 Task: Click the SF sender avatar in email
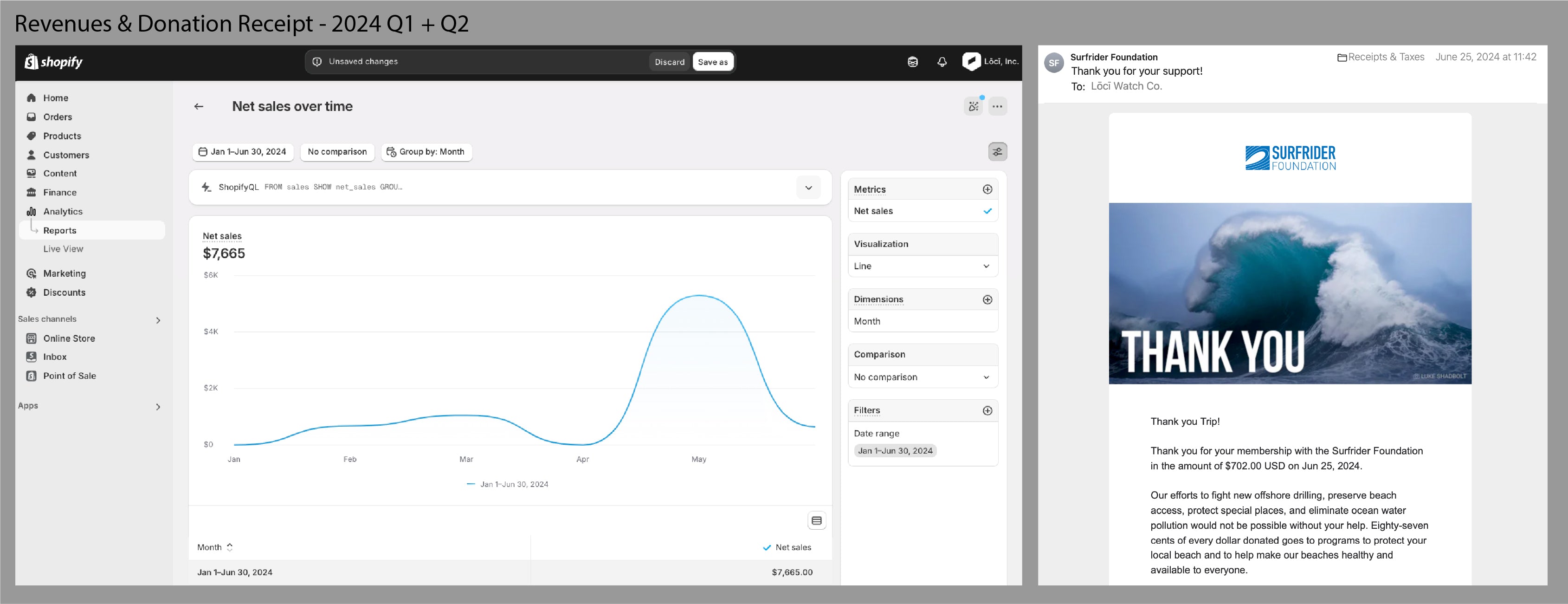tap(1054, 63)
